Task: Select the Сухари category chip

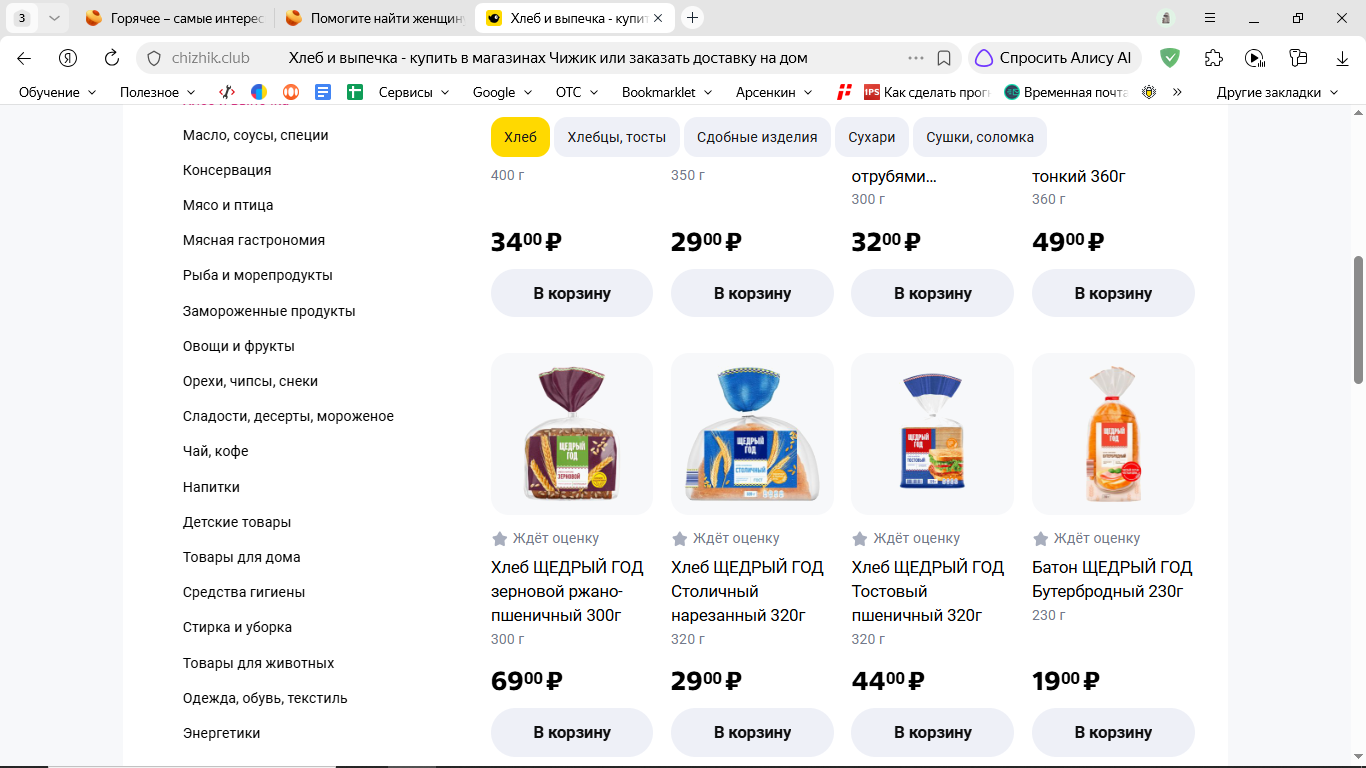Action: (x=872, y=137)
